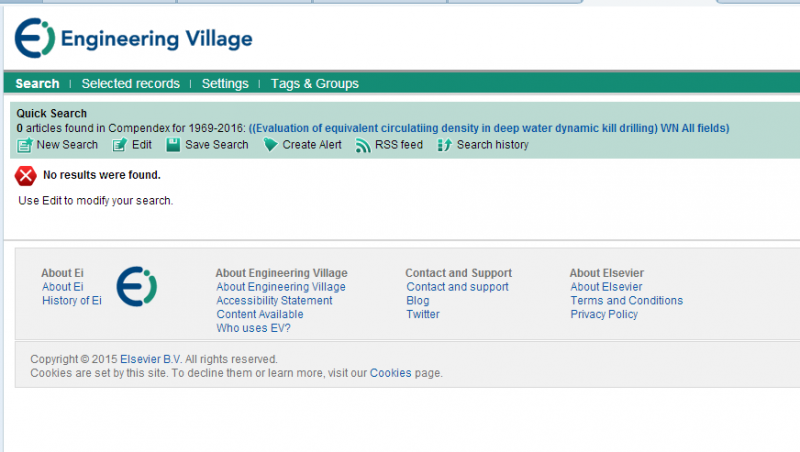This screenshot has height=452, width=800.
Task: Open the RSS feed link
Action: [x=399, y=145]
